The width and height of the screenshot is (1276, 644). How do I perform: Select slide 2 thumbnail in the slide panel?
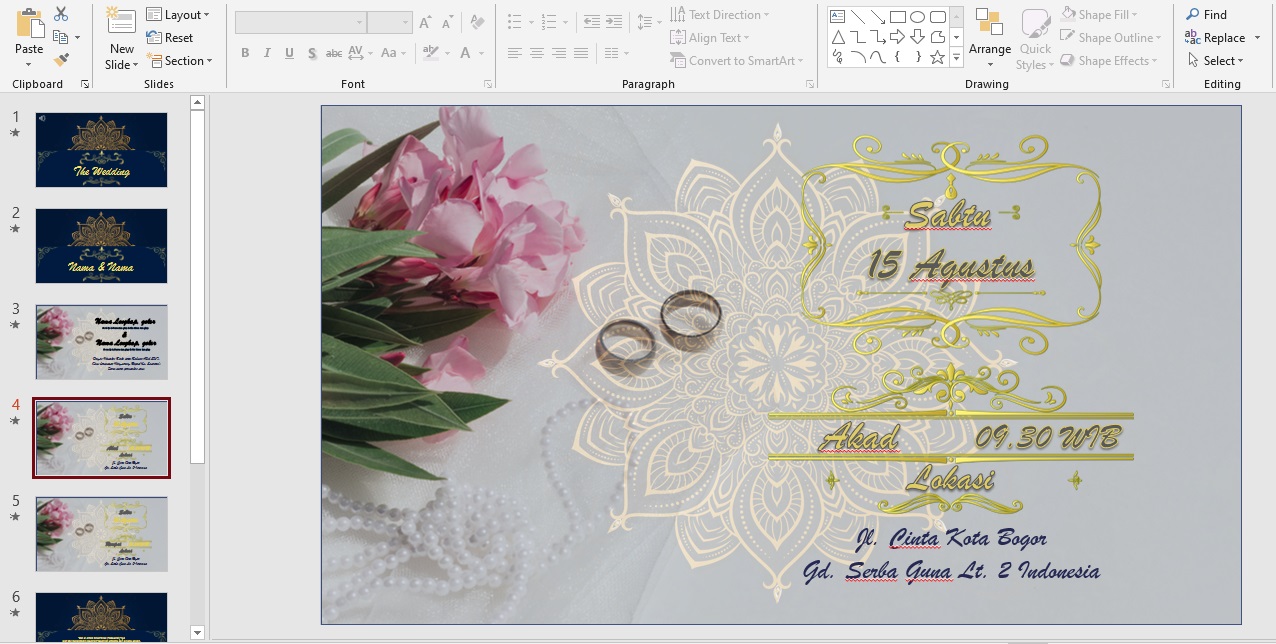[x=100, y=245]
